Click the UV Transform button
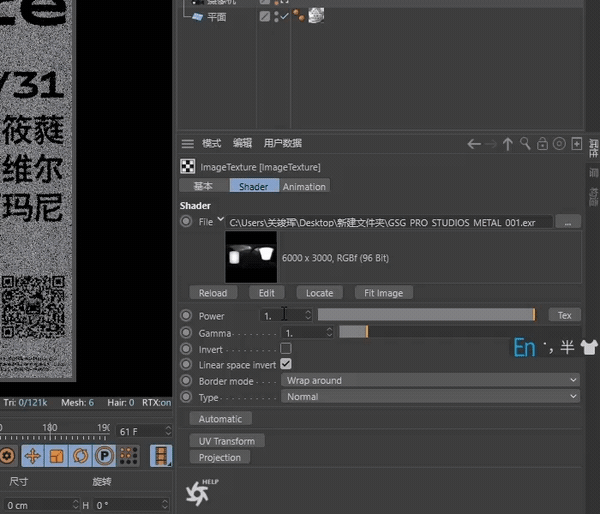This screenshot has height=514, width=600. pos(227,441)
